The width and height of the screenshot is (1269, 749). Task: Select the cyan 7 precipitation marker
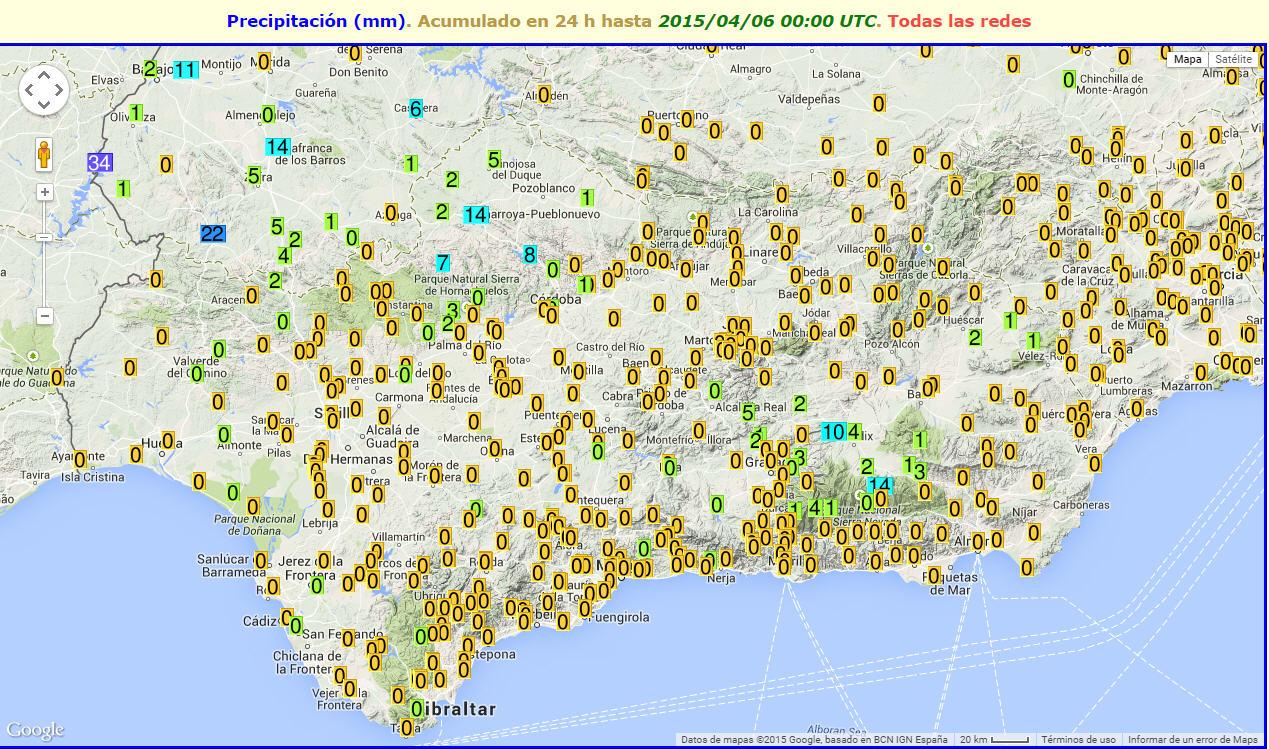pos(442,263)
